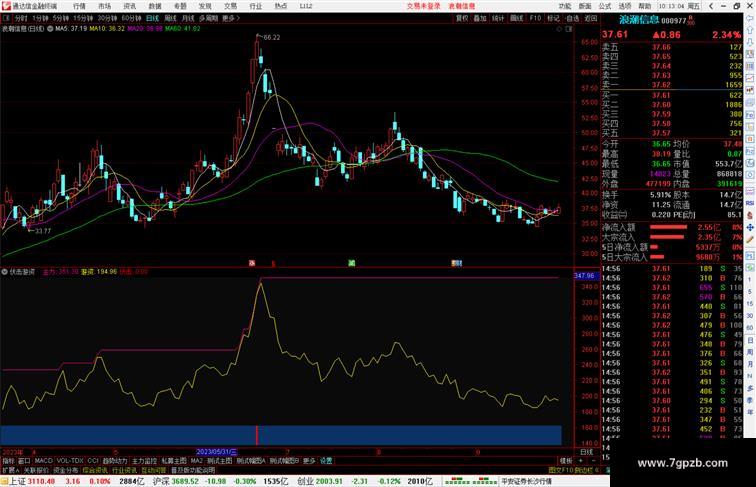The image size is (756, 487).
Task: Open the 资金分布 tab
Action: coord(66,470)
